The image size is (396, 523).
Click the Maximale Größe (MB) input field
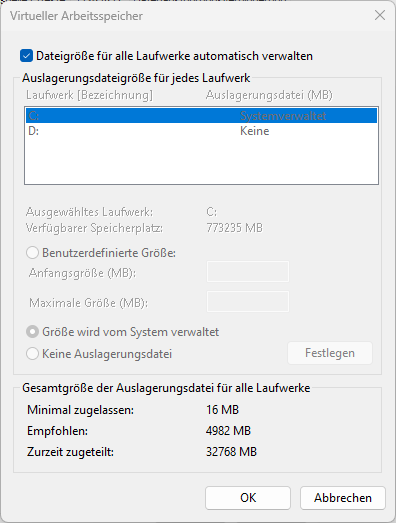point(248,302)
